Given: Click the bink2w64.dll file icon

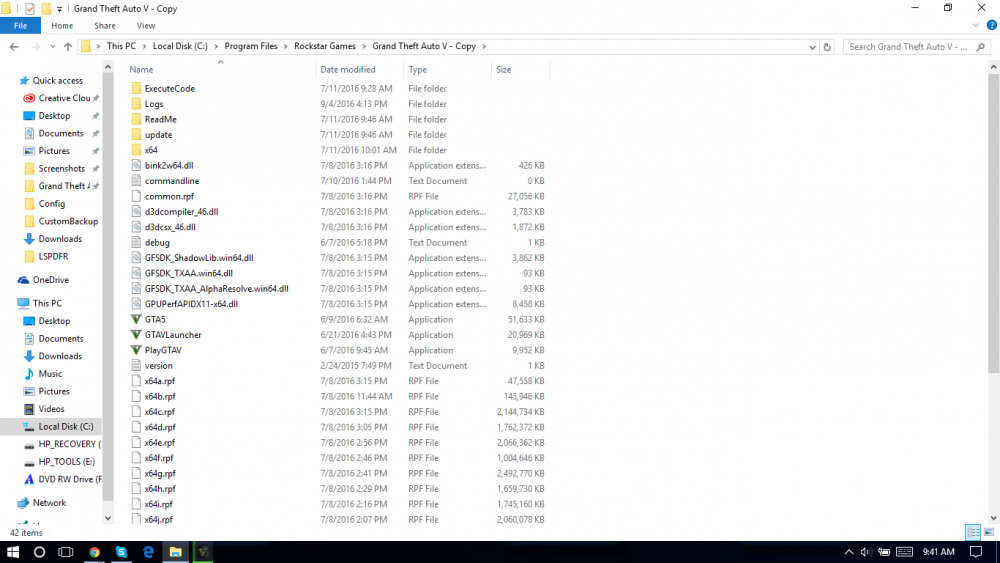Looking at the screenshot, I should [136, 165].
